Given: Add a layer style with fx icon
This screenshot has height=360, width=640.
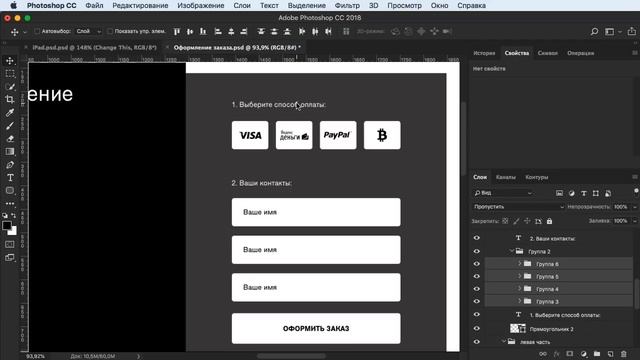Looking at the screenshot, I should (556, 354).
